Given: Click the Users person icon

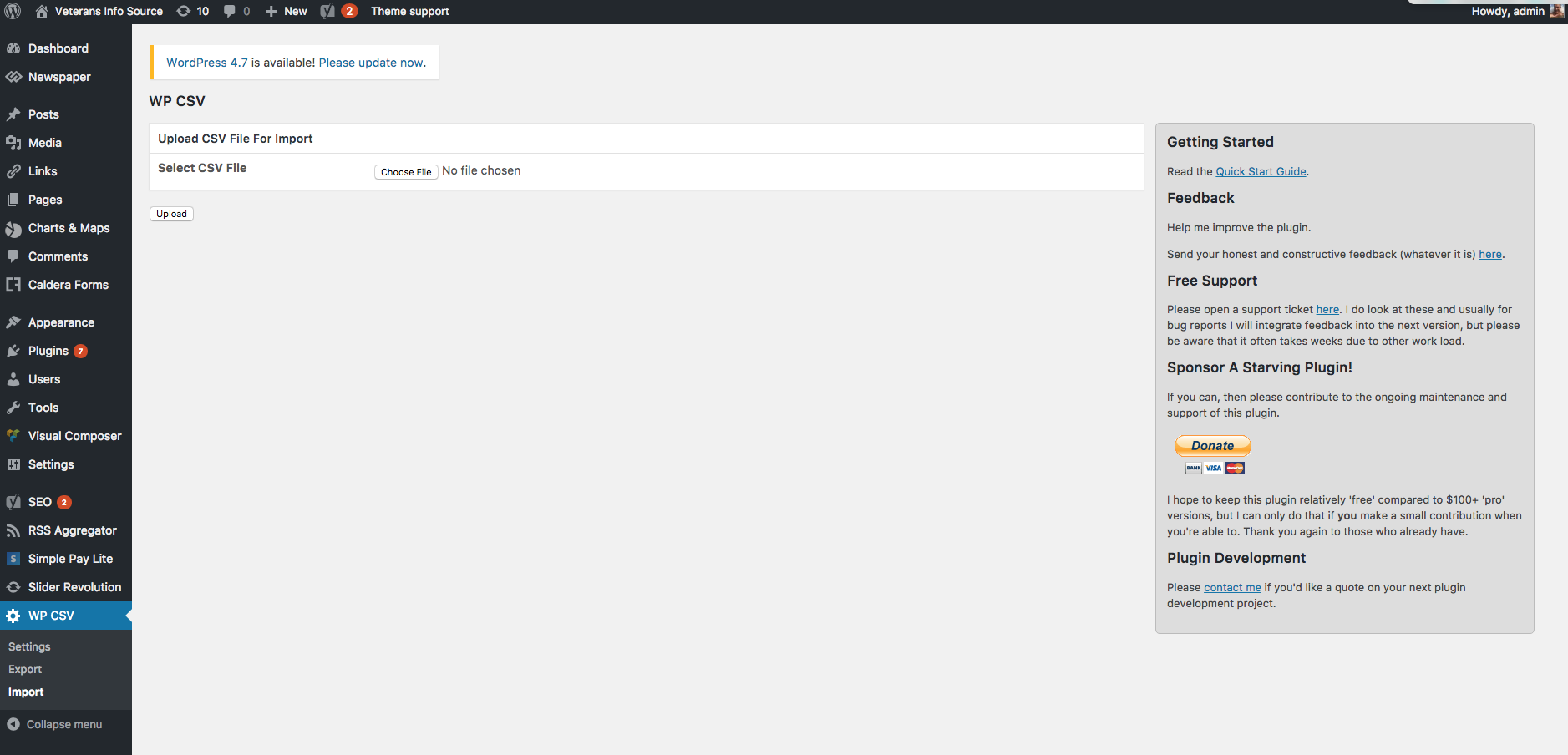Looking at the screenshot, I should point(13,379).
